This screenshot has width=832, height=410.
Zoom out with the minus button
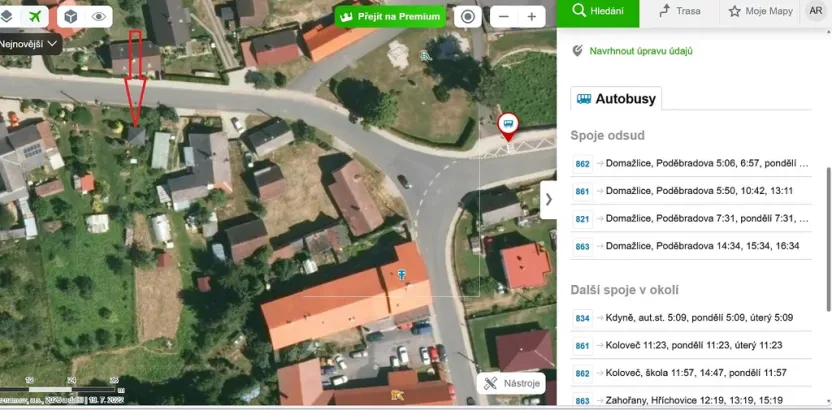504,17
